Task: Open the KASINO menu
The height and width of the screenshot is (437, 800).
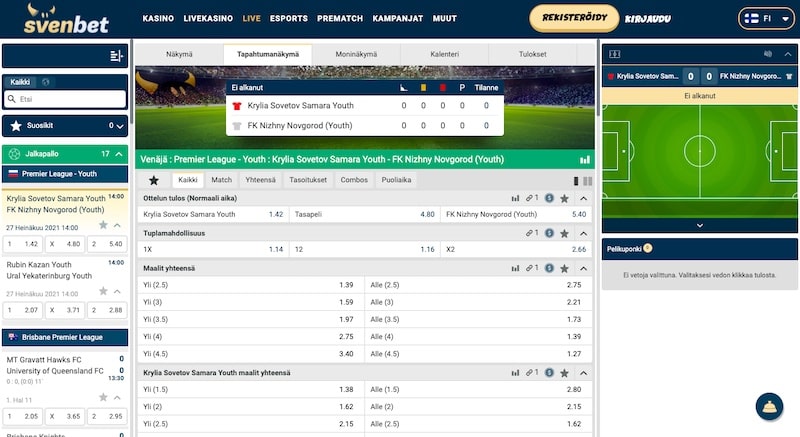Action: 158,18
